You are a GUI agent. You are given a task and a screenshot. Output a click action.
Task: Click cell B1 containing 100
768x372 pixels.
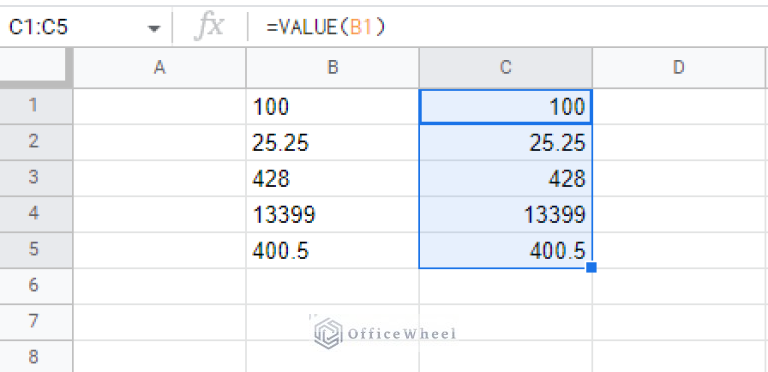pyautogui.click(x=333, y=106)
